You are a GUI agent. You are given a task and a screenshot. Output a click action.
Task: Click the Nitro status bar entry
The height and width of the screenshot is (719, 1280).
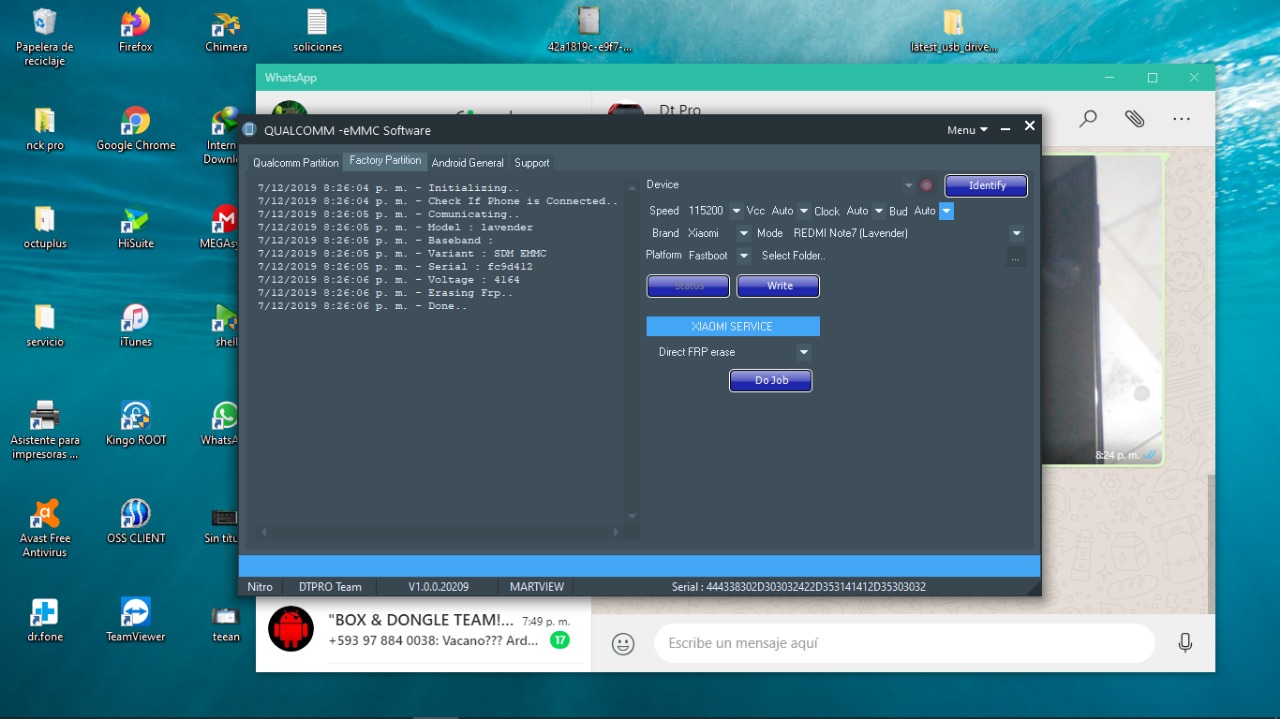pyautogui.click(x=260, y=587)
